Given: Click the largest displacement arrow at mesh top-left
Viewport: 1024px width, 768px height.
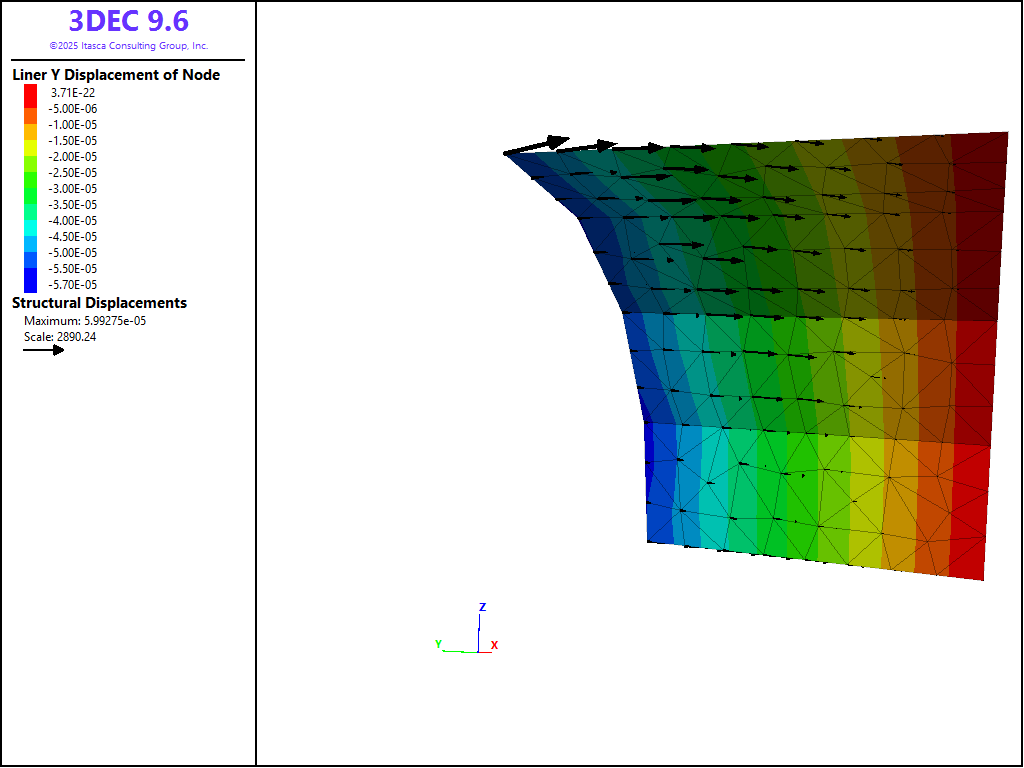Looking at the screenshot, I should (537, 146).
